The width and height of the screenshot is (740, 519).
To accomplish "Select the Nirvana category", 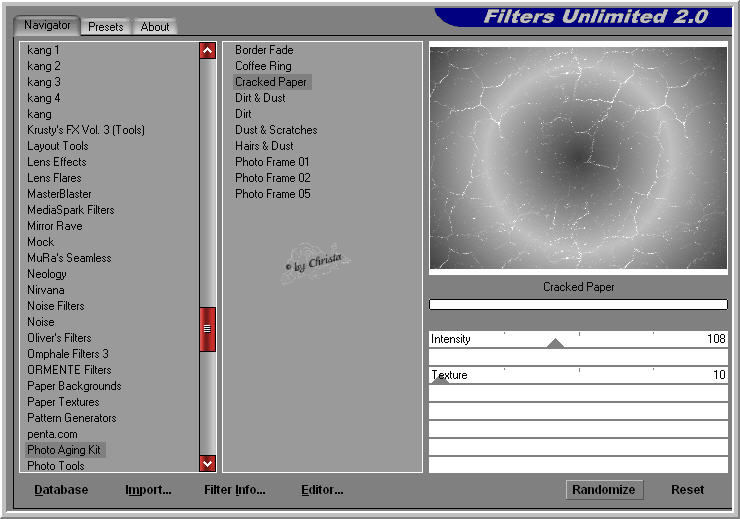I will pyautogui.click(x=46, y=291).
